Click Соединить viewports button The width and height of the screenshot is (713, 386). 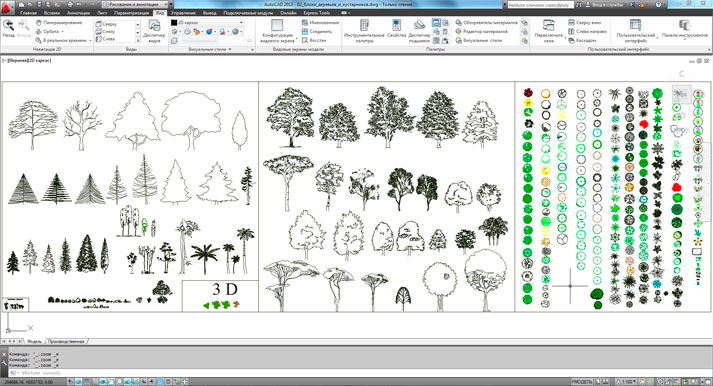click(317, 31)
